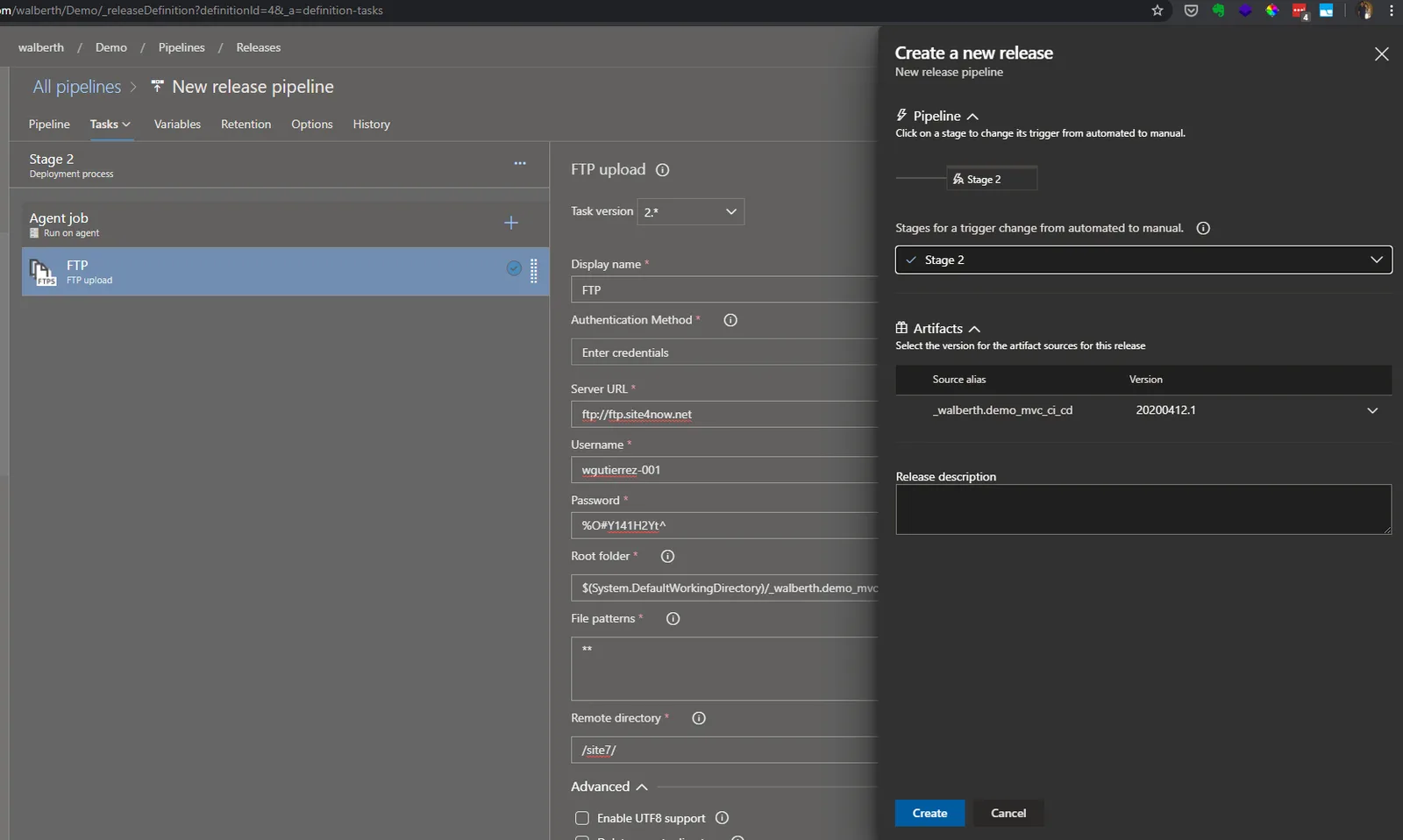
Task: Open the browser three-dot menu
Action: point(1392,11)
